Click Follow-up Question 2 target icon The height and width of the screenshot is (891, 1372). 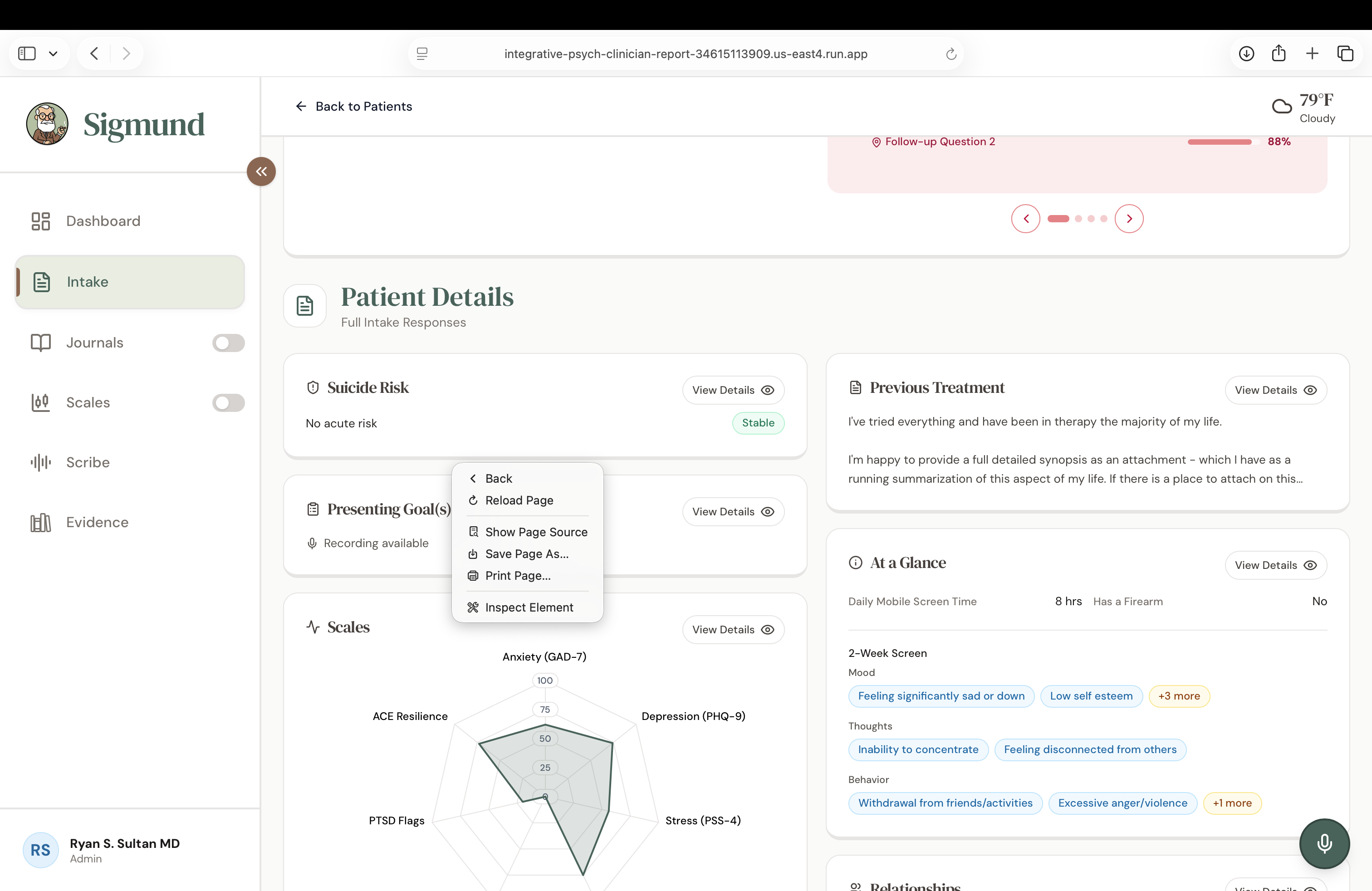pos(876,142)
